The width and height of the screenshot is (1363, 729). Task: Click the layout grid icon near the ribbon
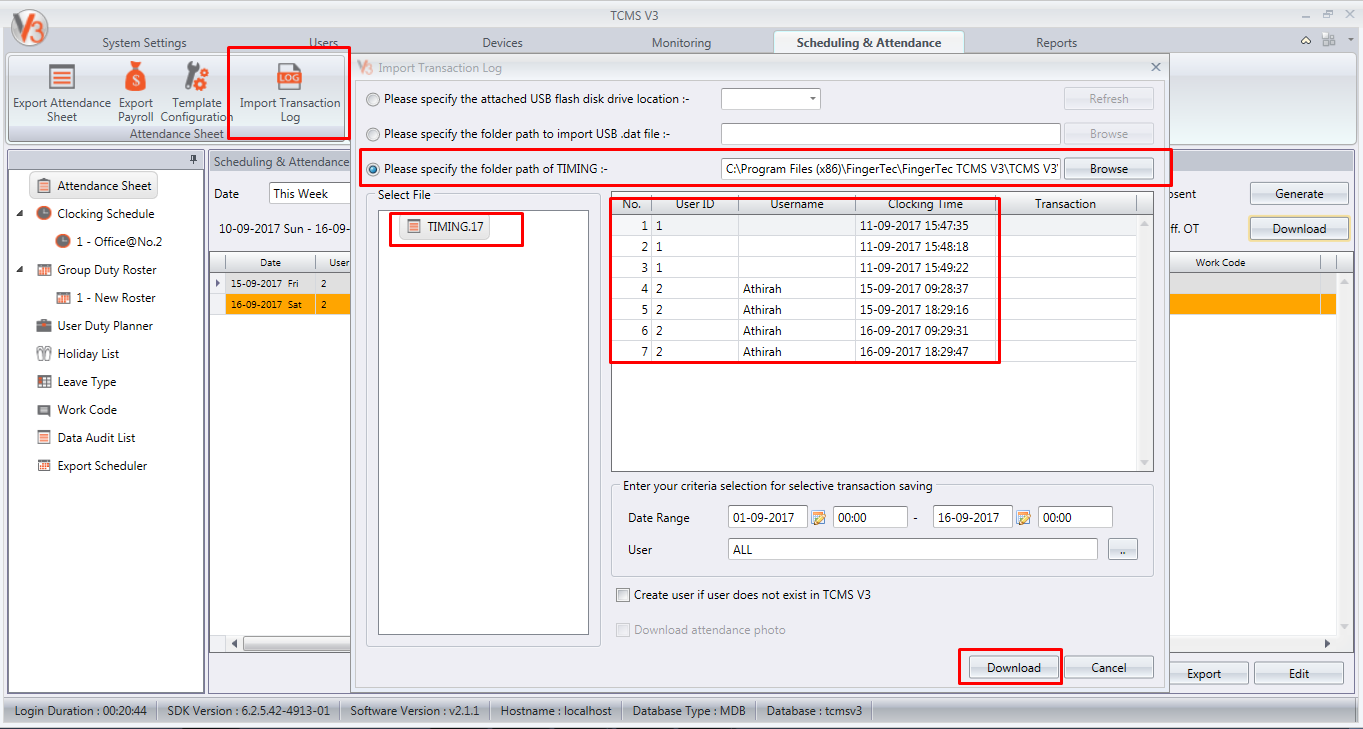[1328, 41]
